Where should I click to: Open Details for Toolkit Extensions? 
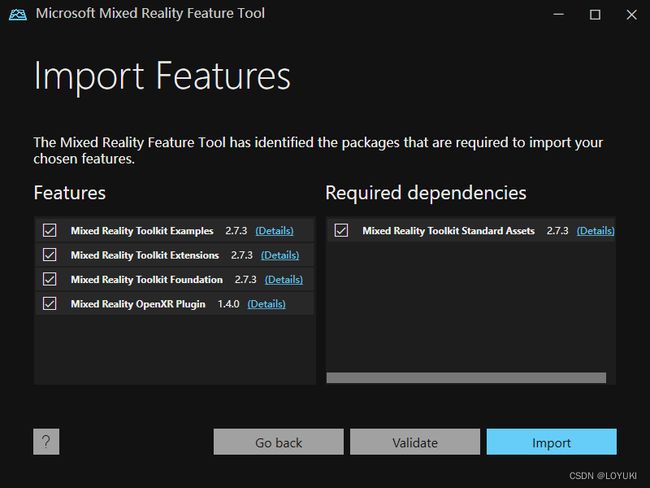click(280, 255)
